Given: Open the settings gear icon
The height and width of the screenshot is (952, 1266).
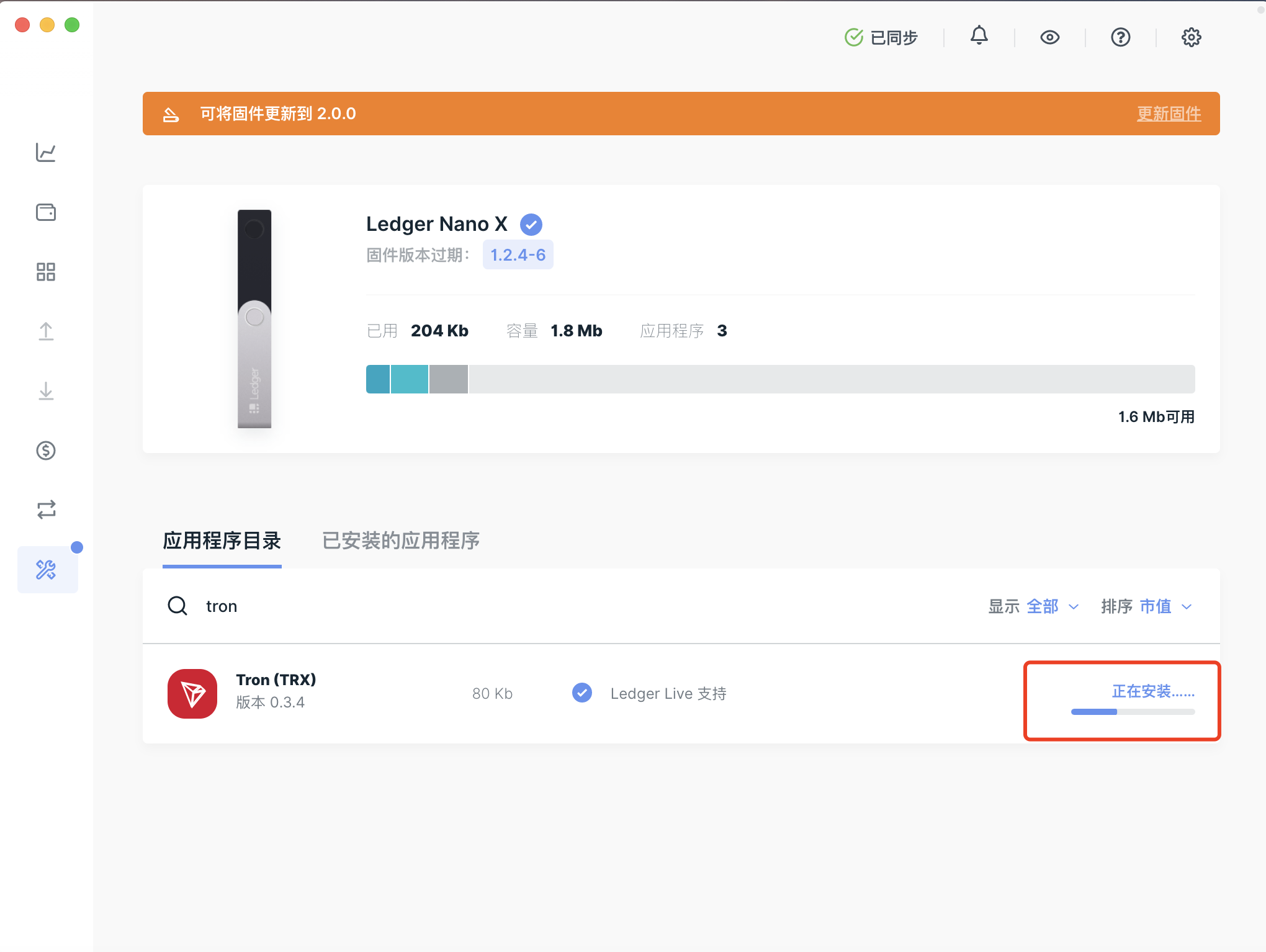Looking at the screenshot, I should tap(1192, 37).
